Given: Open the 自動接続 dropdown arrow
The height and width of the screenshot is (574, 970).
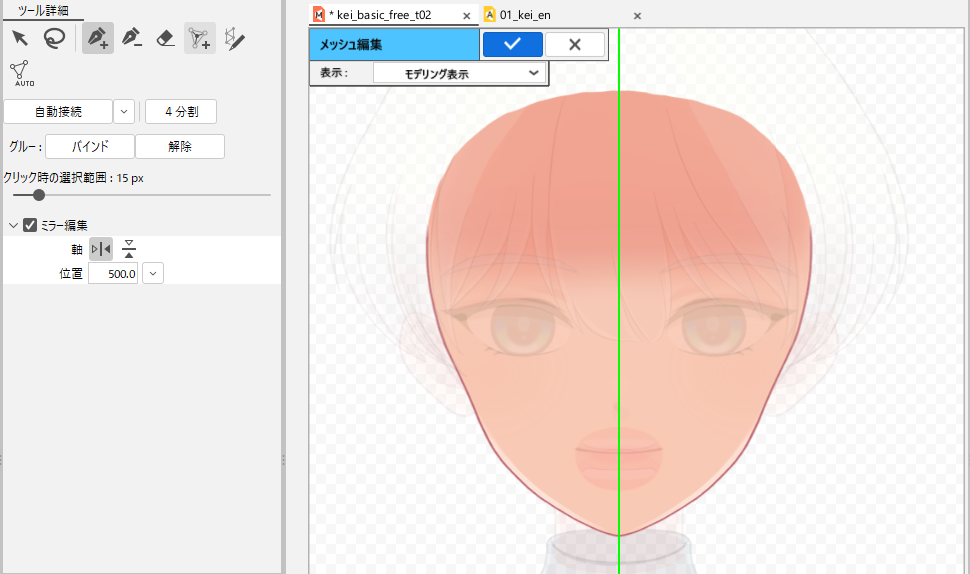Looking at the screenshot, I should 124,111.
